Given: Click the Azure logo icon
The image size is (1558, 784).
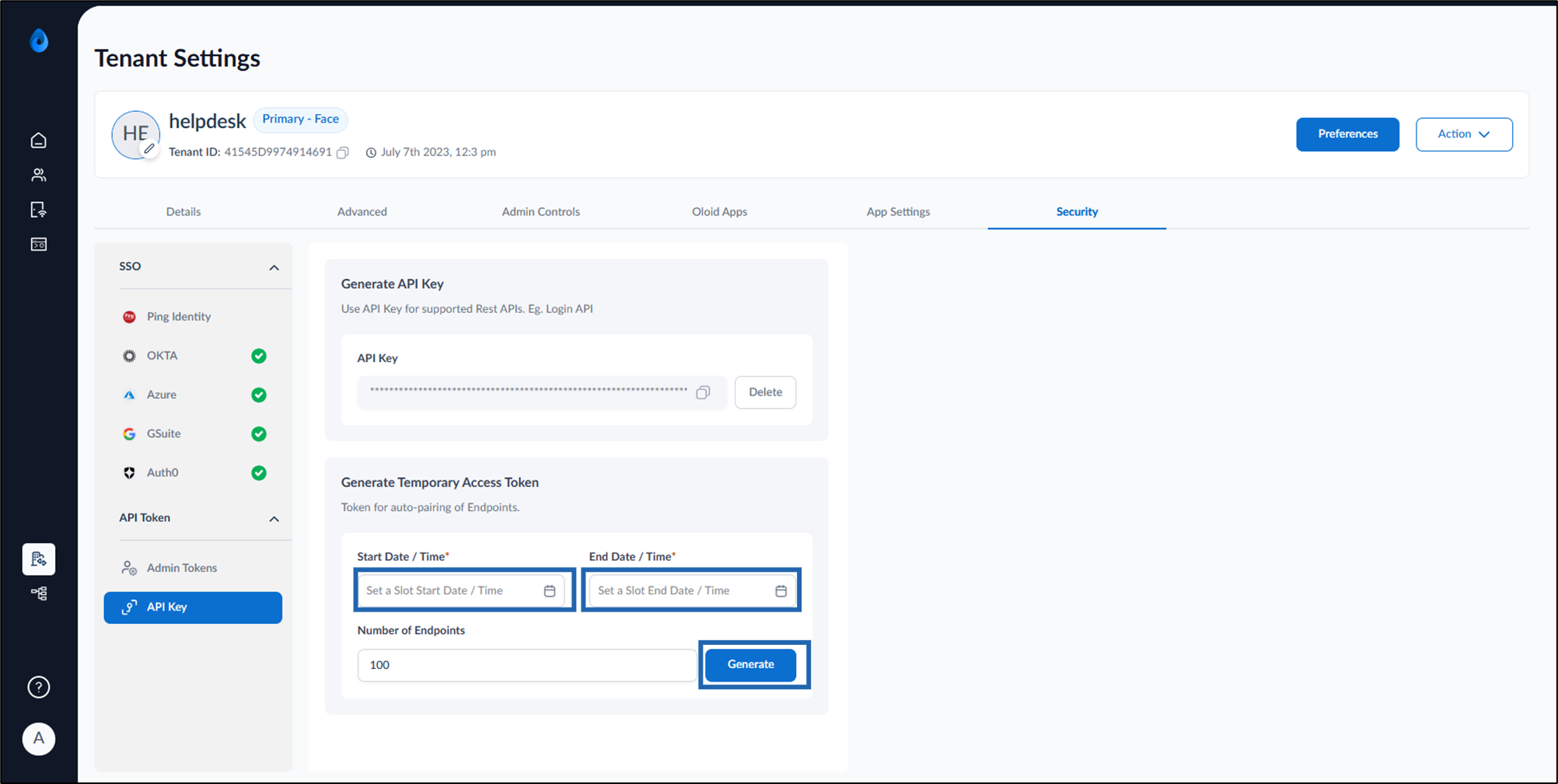Looking at the screenshot, I should click(129, 395).
